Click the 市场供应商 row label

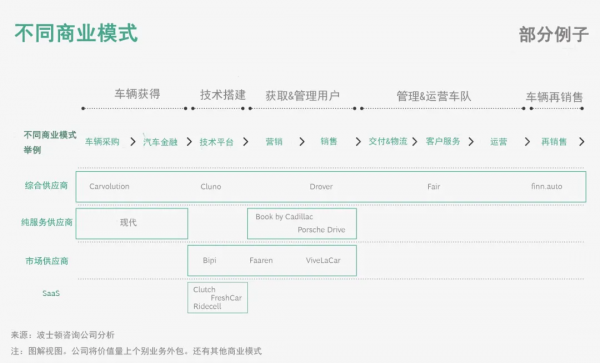coord(47,261)
